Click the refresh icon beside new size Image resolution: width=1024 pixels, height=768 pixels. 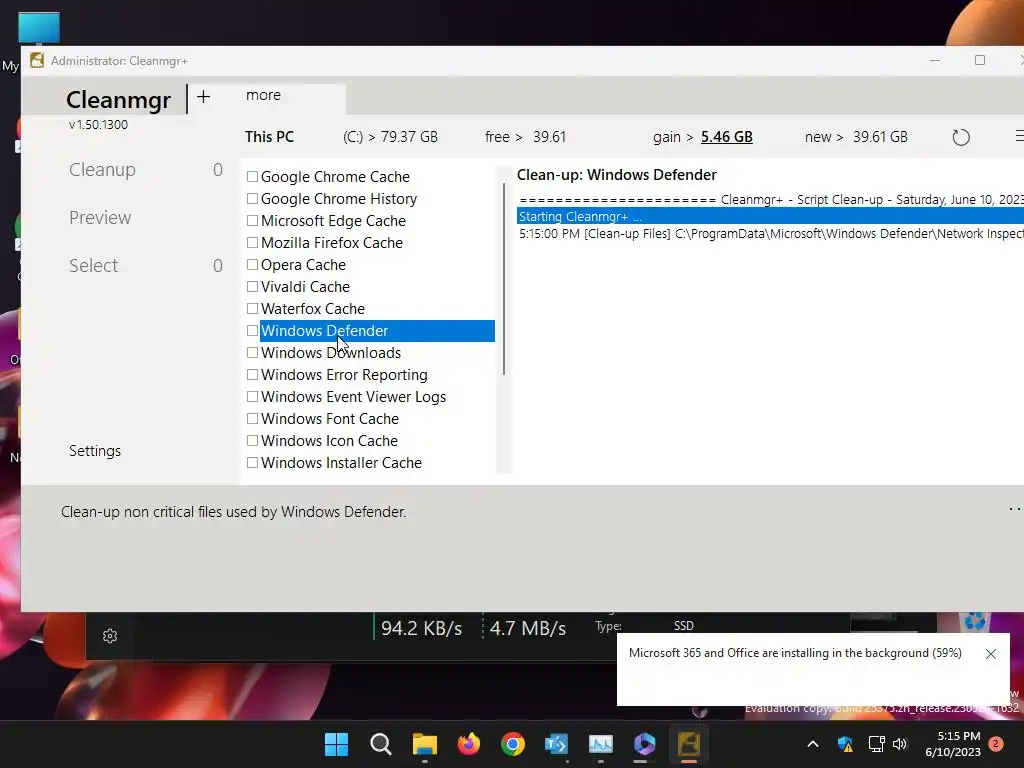(961, 137)
